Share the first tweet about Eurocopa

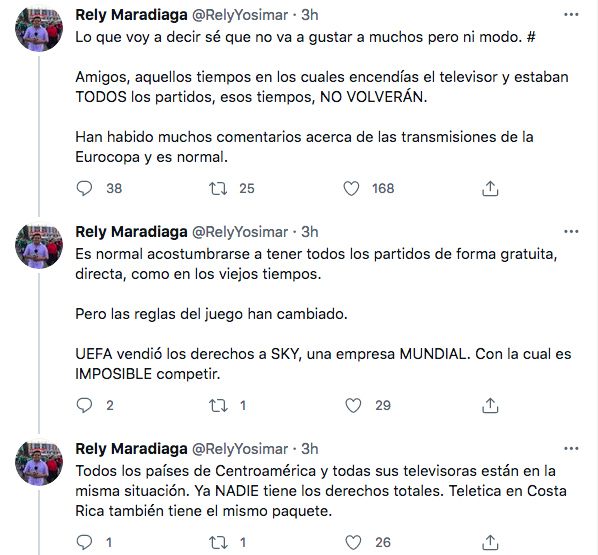pos(490,188)
